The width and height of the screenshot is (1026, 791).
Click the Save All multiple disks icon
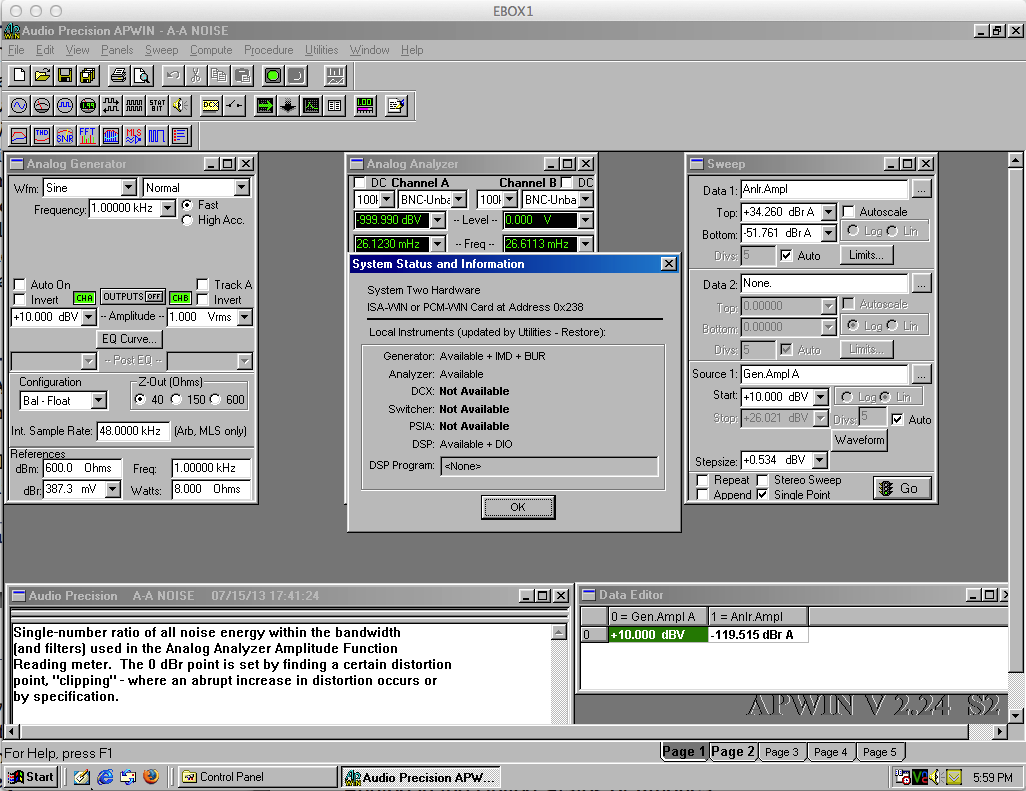(x=88, y=76)
